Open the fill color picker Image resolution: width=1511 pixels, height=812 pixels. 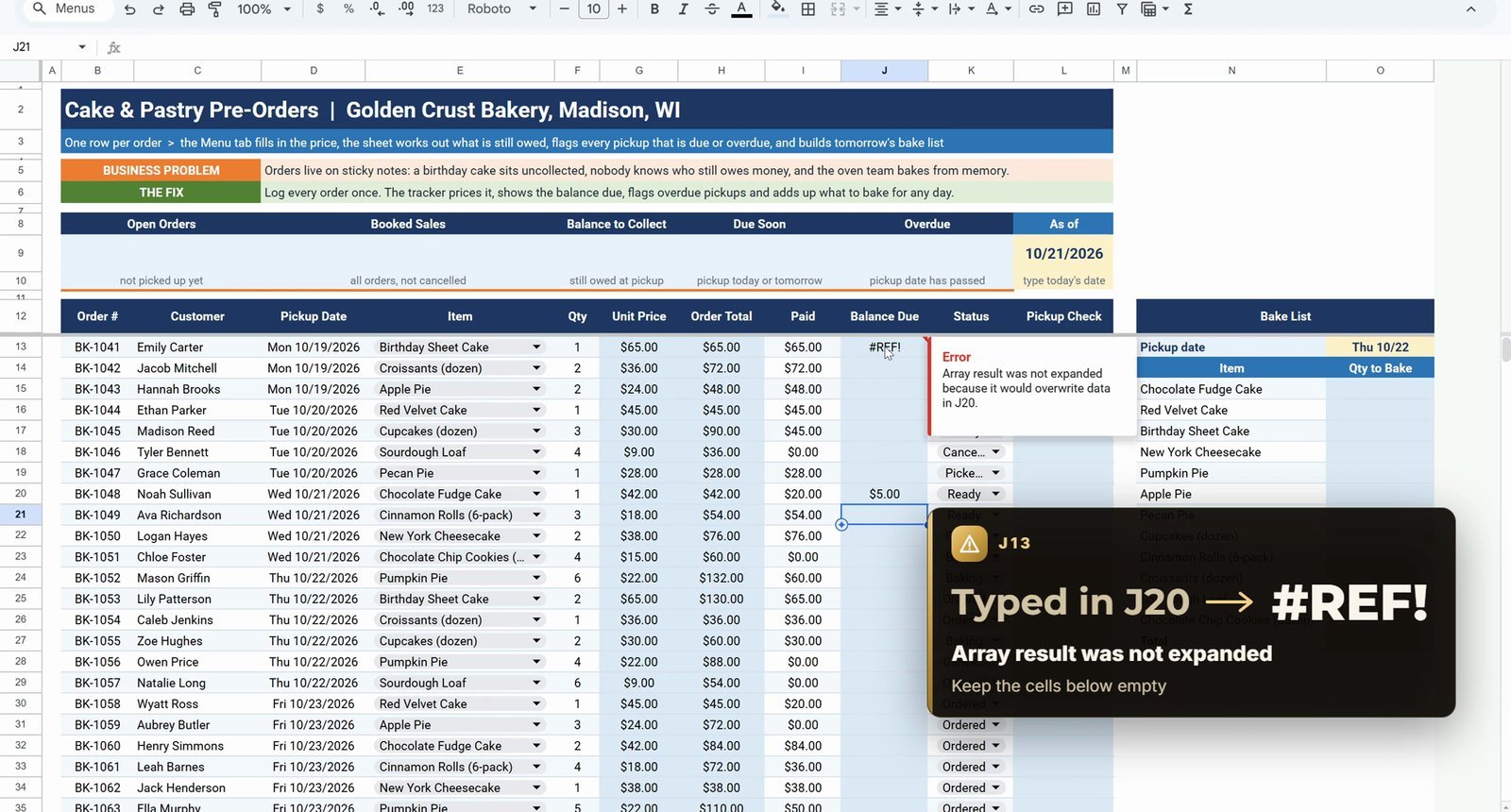[777, 9]
